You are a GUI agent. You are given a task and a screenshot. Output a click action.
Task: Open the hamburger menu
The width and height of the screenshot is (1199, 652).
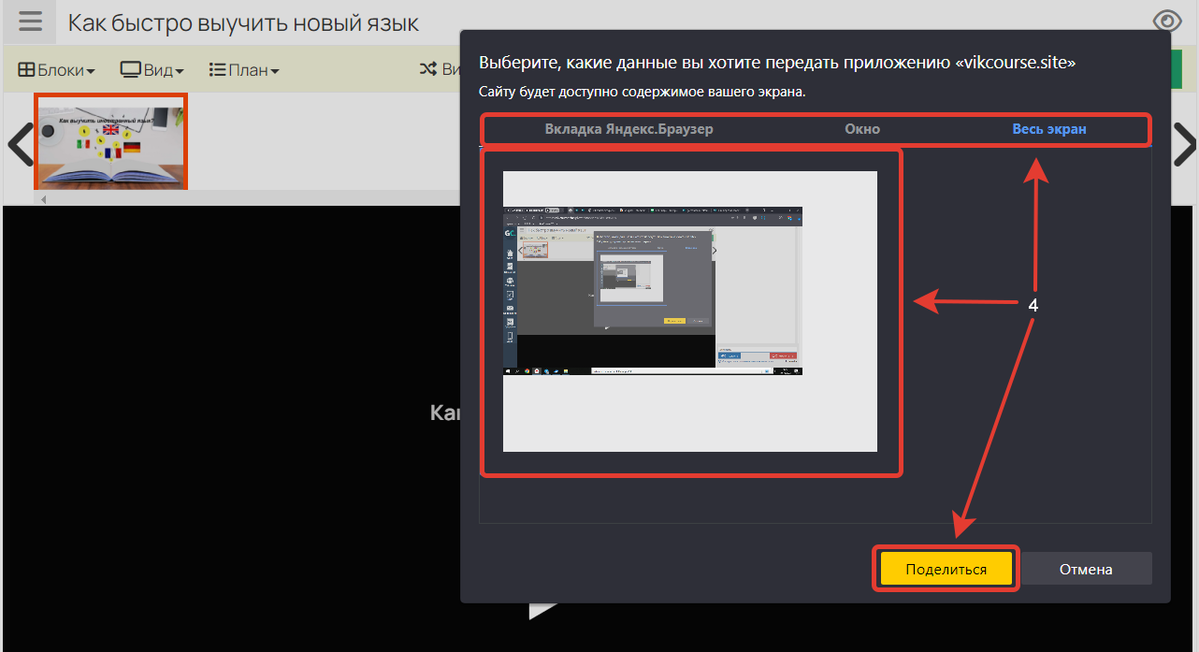tap(30, 22)
